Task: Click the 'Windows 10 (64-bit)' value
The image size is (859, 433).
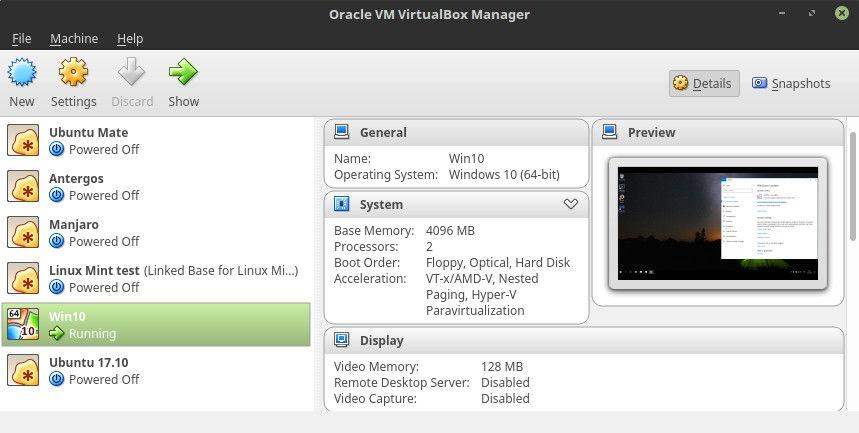Action: pos(504,175)
